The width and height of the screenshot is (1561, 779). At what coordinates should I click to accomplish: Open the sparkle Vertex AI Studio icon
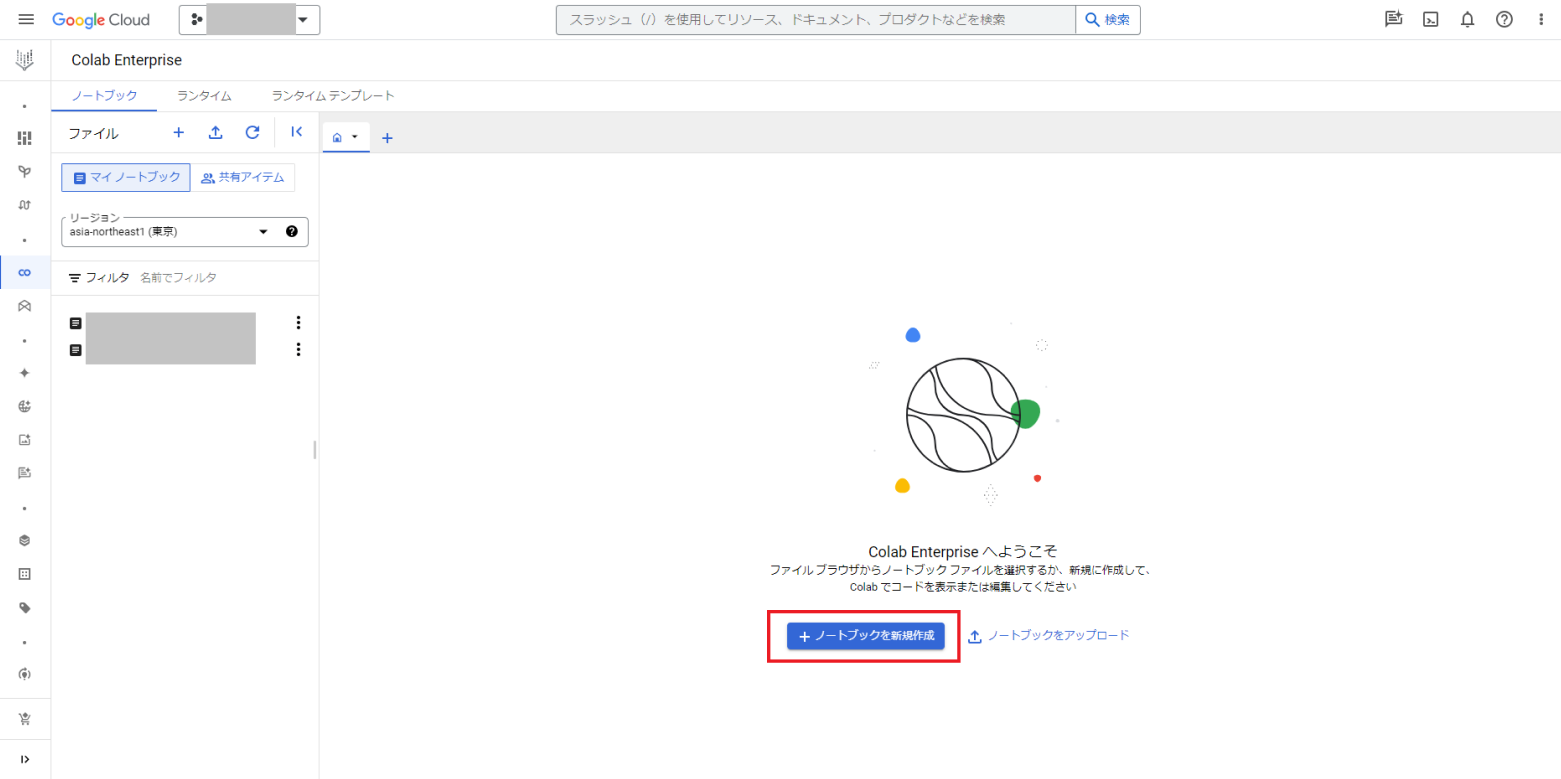(x=25, y=373)
